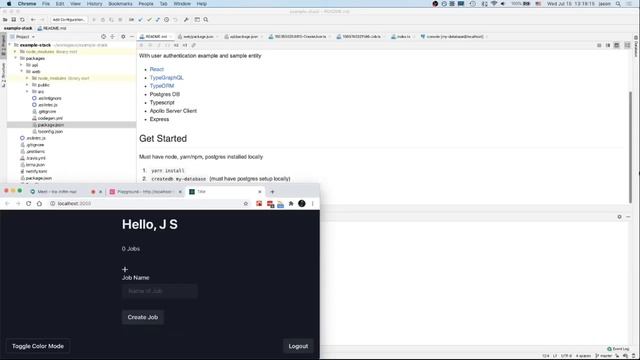
Task: Click the Save All toolbar icon in IDE
Action: [13, 20]
